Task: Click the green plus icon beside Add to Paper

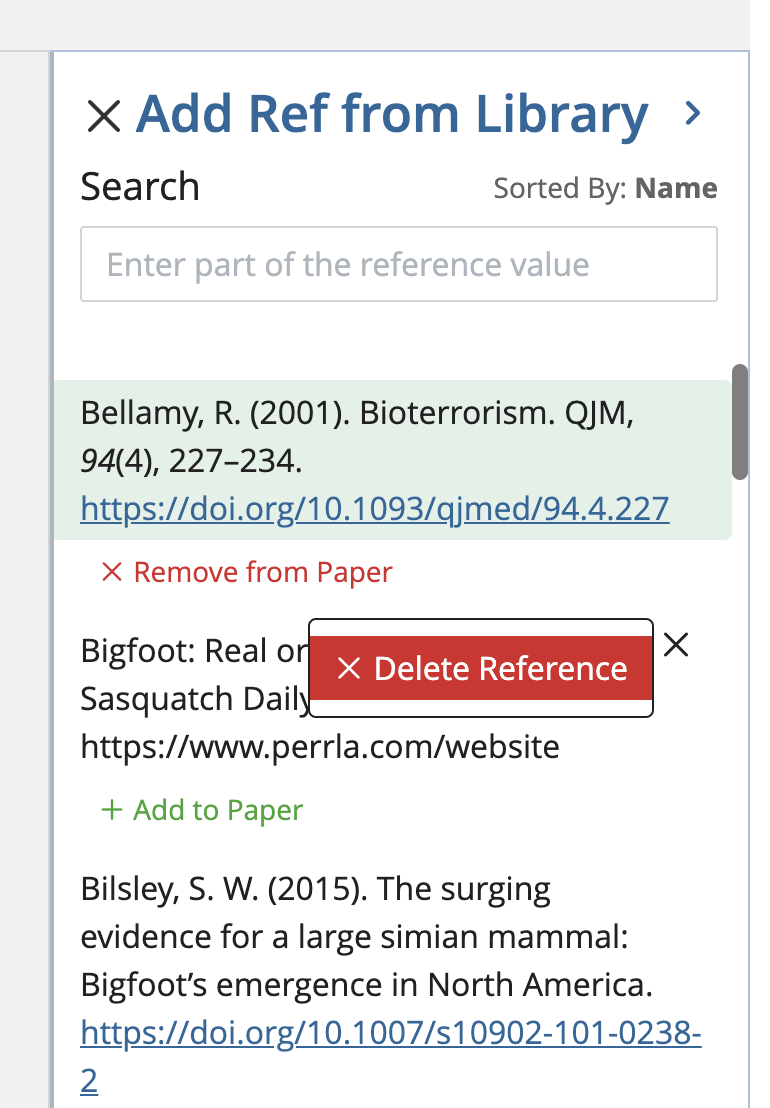Action: [111, 810]
